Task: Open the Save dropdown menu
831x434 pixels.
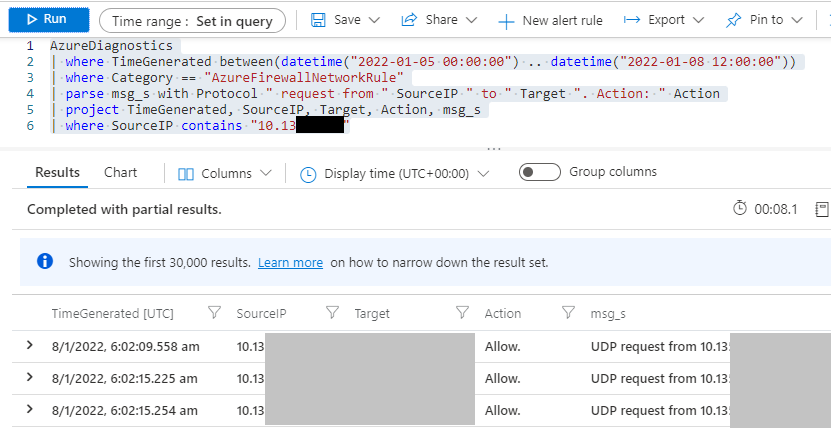Action: coord(345,20)
